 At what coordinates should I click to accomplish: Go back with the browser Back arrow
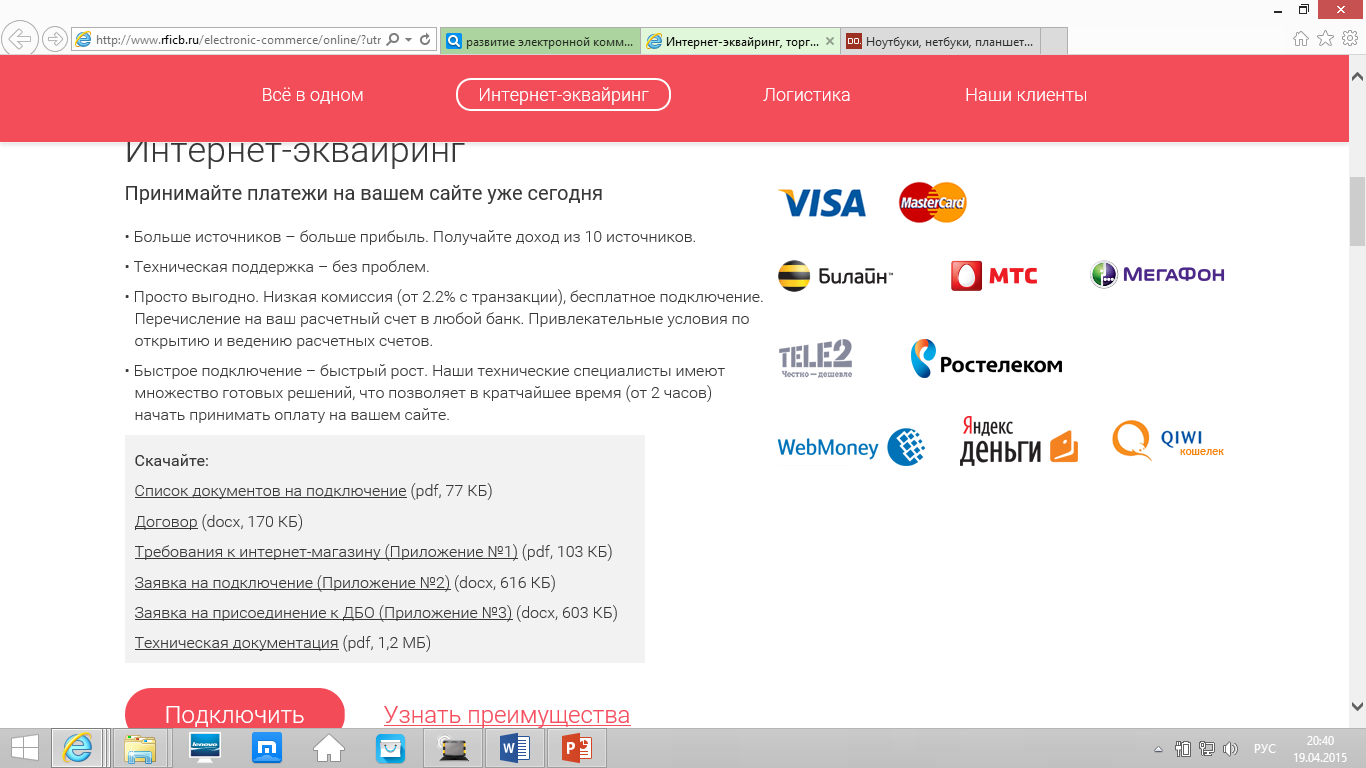coord(21,39)
